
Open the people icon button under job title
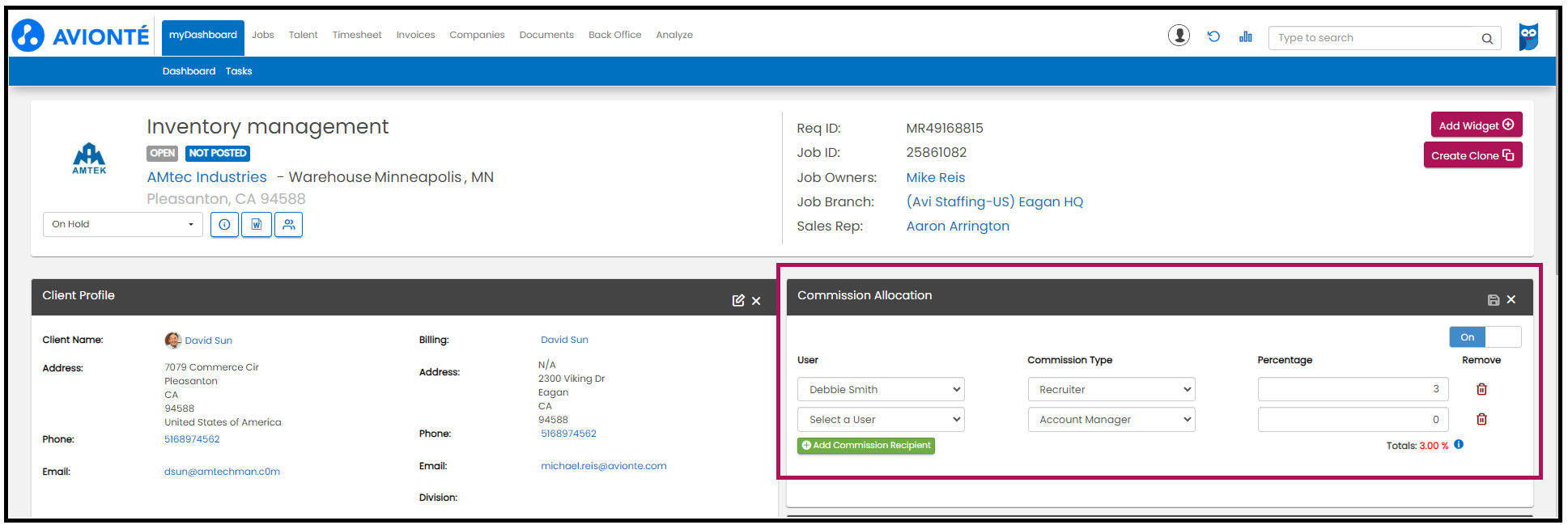[x=288, y=225]
